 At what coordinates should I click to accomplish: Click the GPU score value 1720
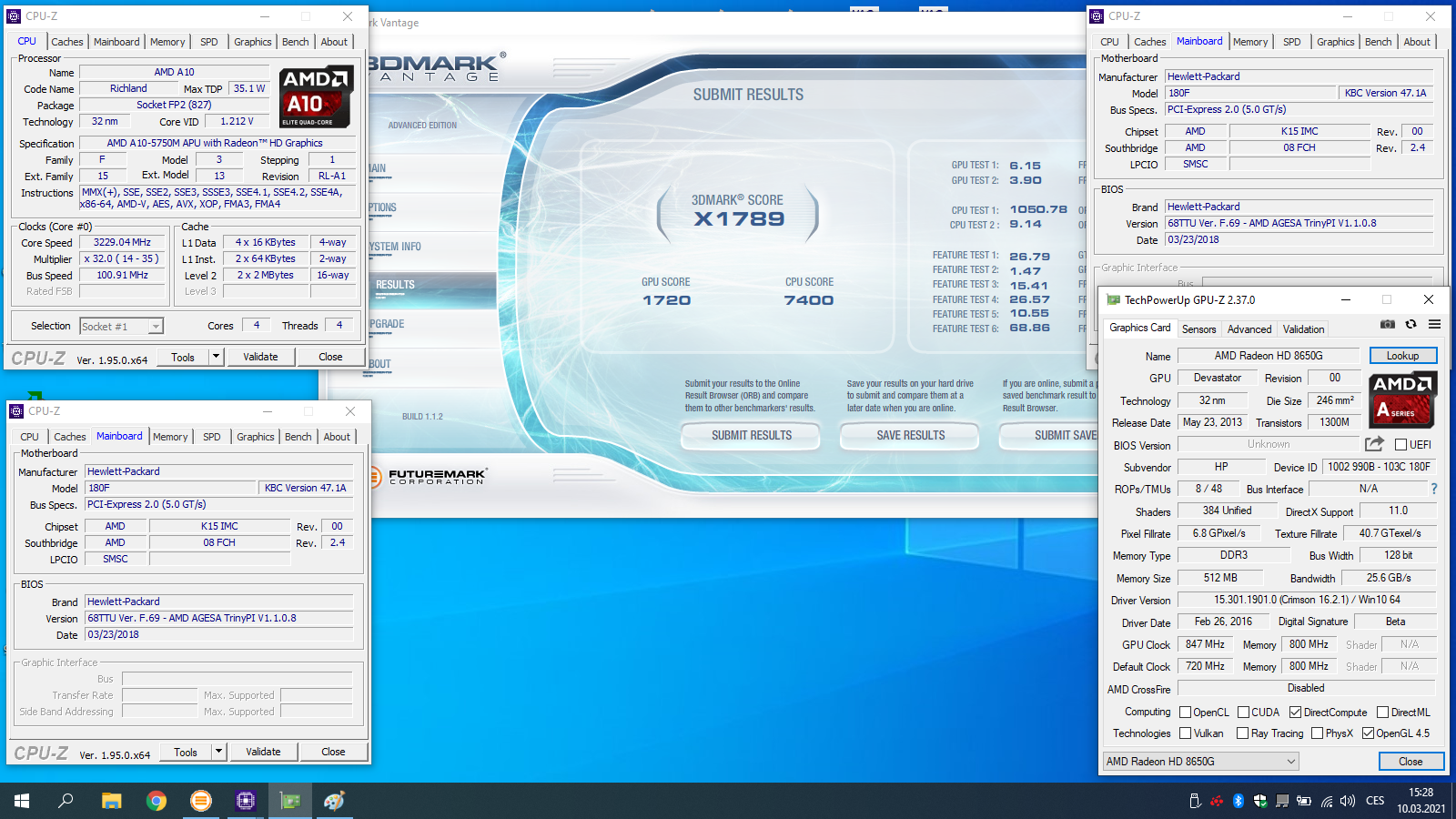click(667, 300)
